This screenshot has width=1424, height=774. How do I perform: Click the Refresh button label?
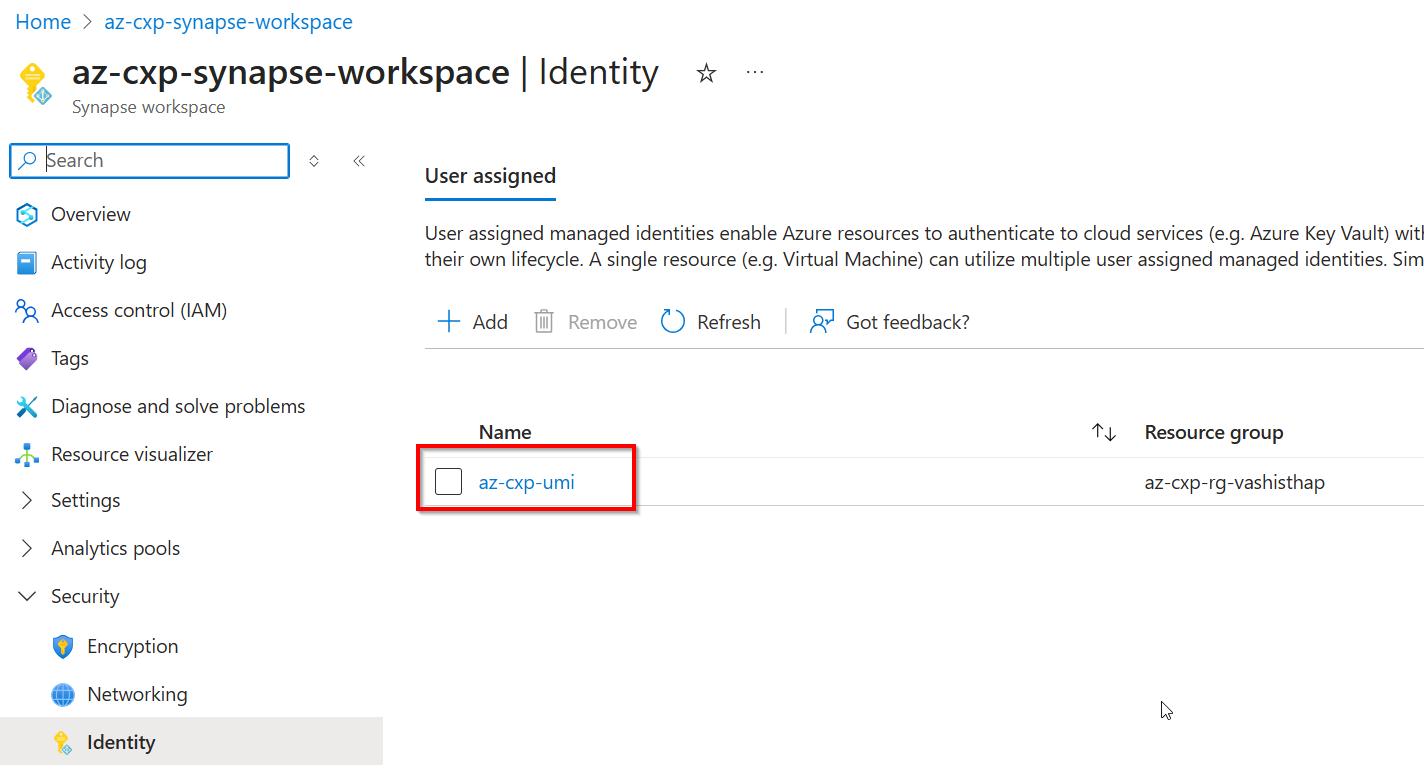(729, 322)
